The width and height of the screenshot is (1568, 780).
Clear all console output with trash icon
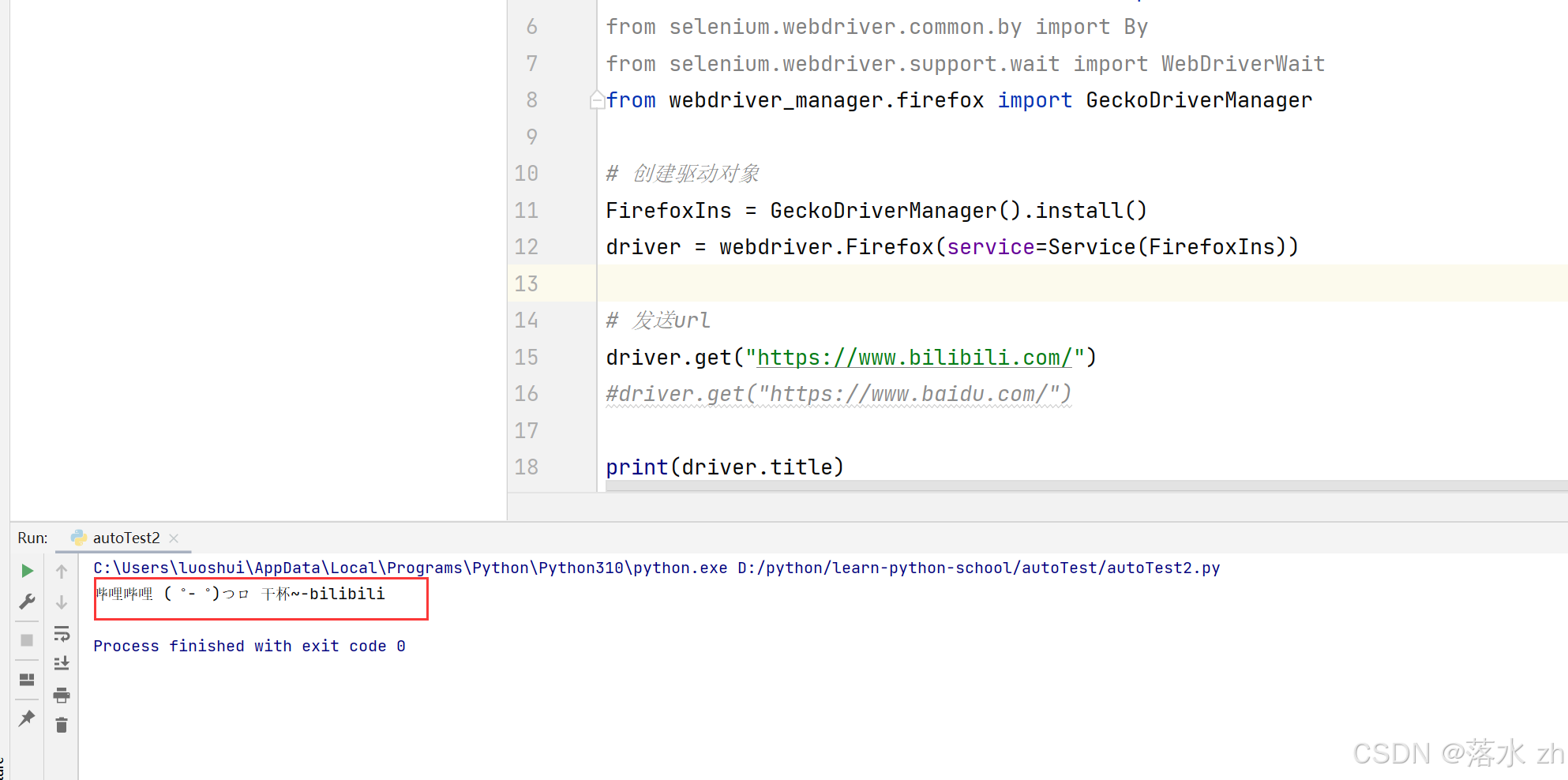tap(62, 725)
